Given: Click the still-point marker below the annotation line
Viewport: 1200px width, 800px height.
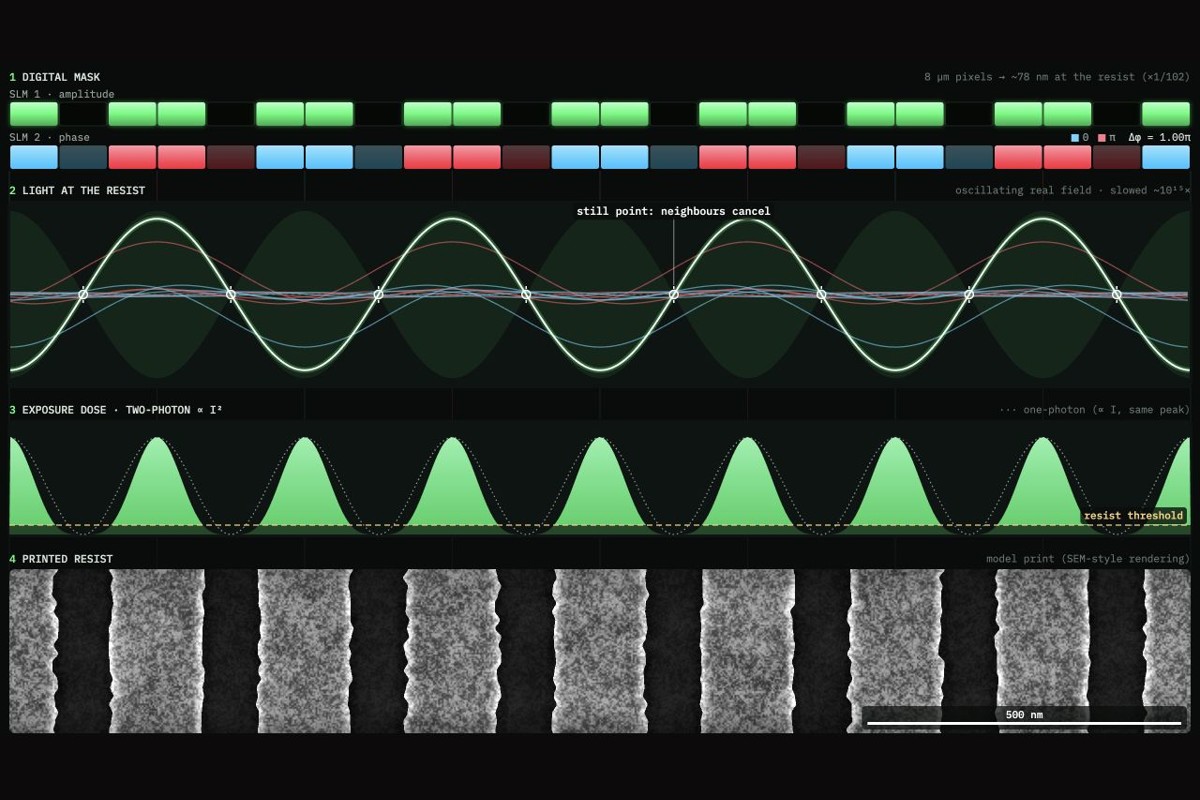Looking at the screenshot, I should 673,294.
